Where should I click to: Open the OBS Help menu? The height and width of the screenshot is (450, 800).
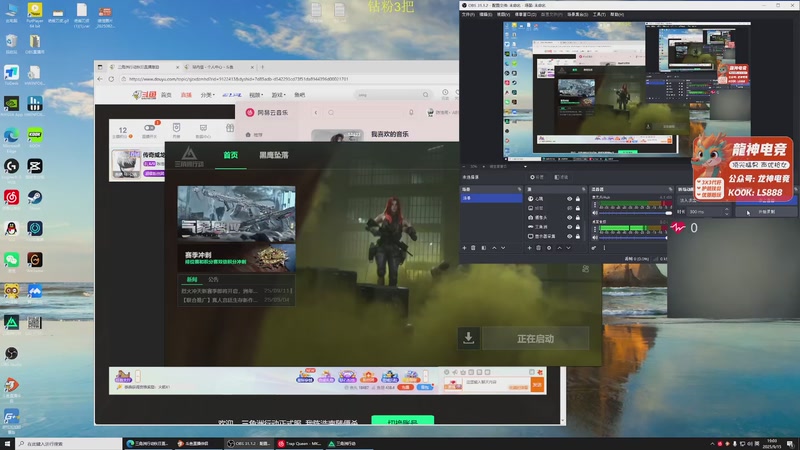pyautogui.click(x=616, y=15)
